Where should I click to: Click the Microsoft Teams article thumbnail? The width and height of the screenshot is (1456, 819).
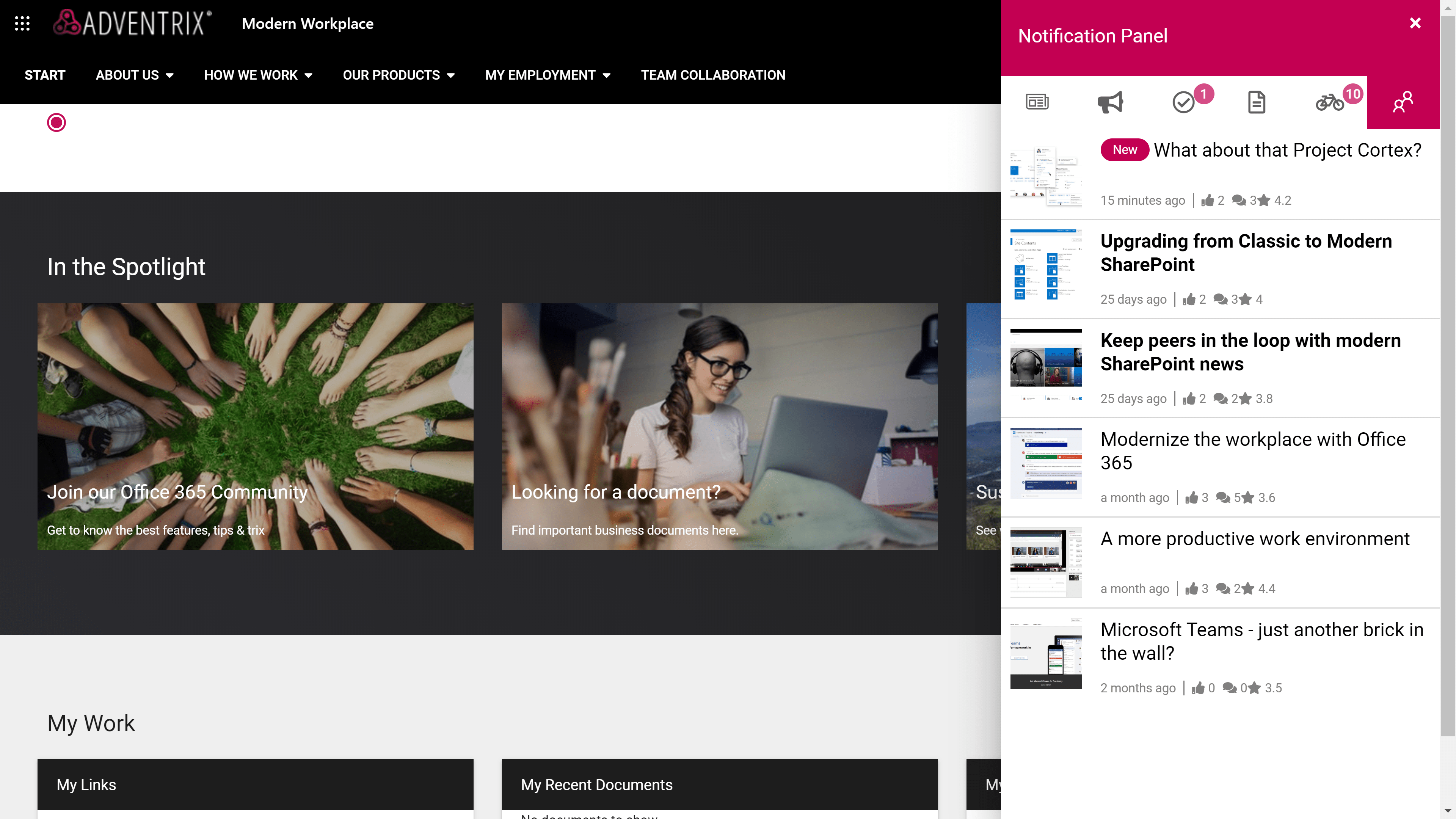tap(1046, 653)
